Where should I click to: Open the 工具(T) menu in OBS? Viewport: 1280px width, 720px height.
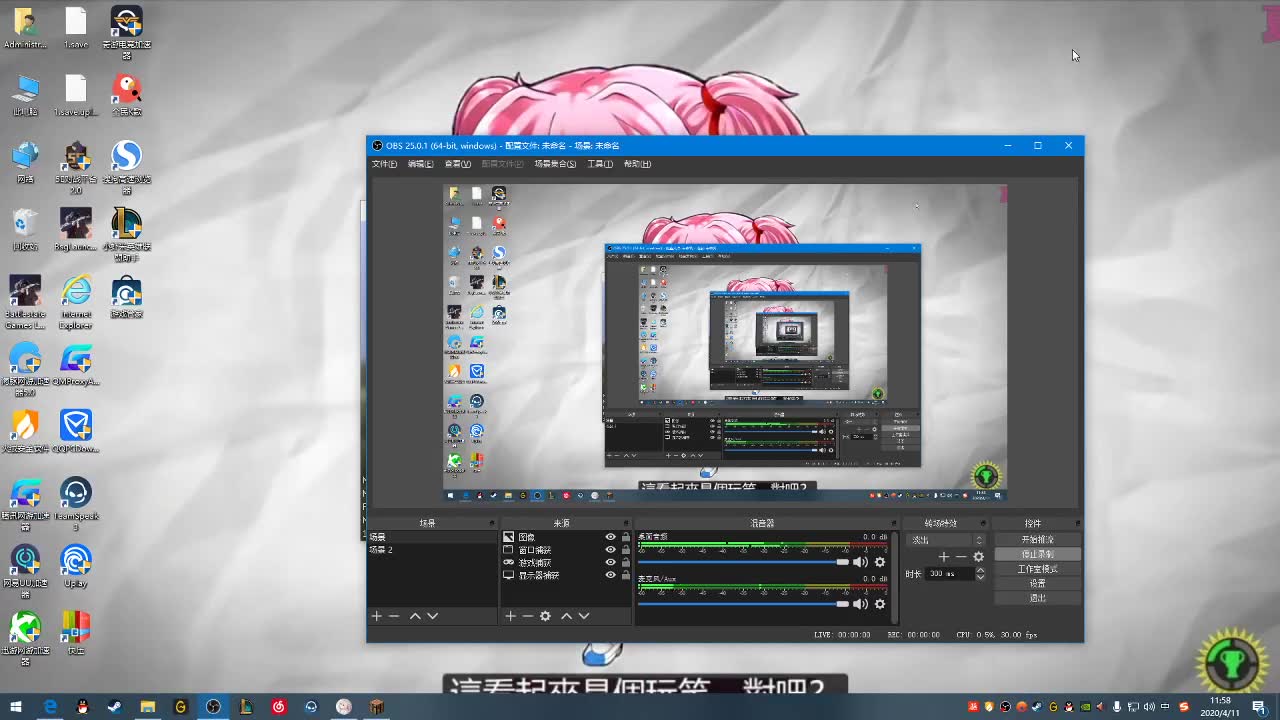[x=600, y=164]
